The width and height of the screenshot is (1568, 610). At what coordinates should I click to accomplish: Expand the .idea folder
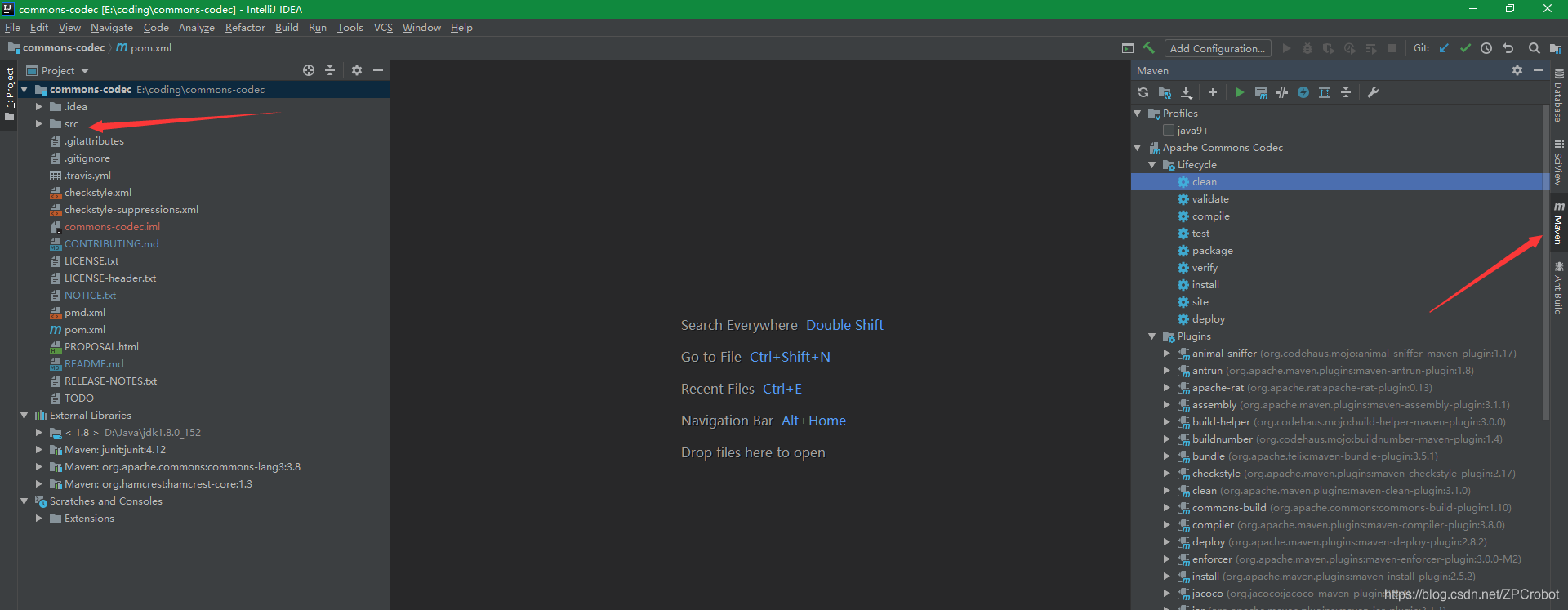pyautogui.click(x=38, y=107)
